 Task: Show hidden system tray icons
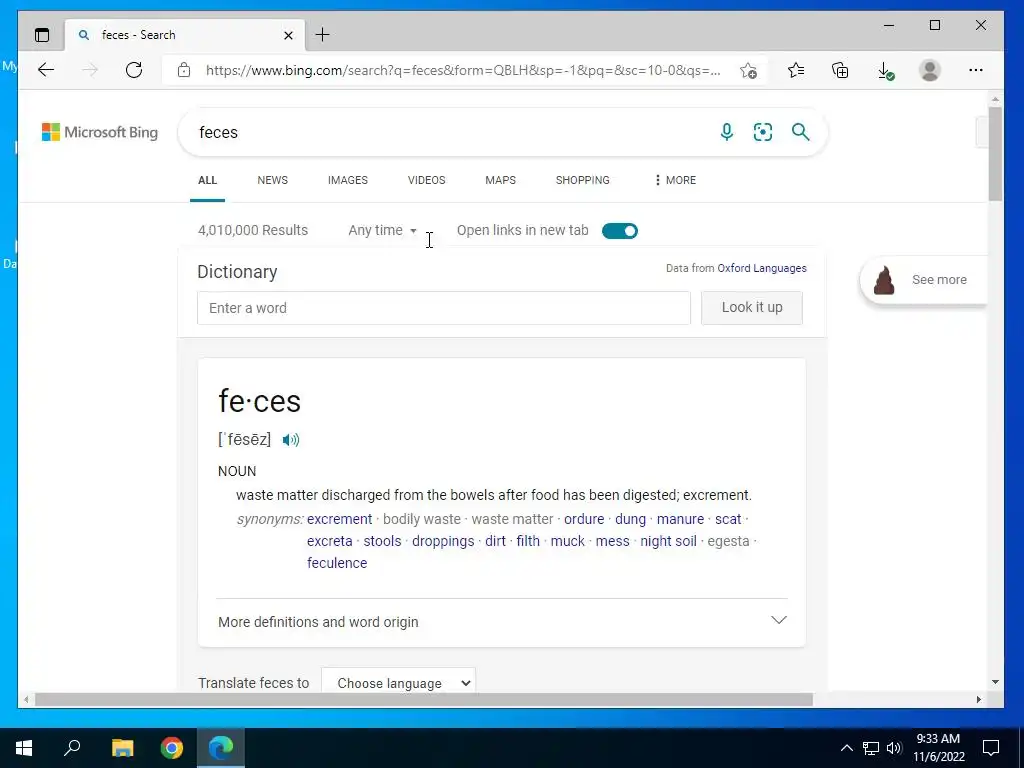coord(846,748)
